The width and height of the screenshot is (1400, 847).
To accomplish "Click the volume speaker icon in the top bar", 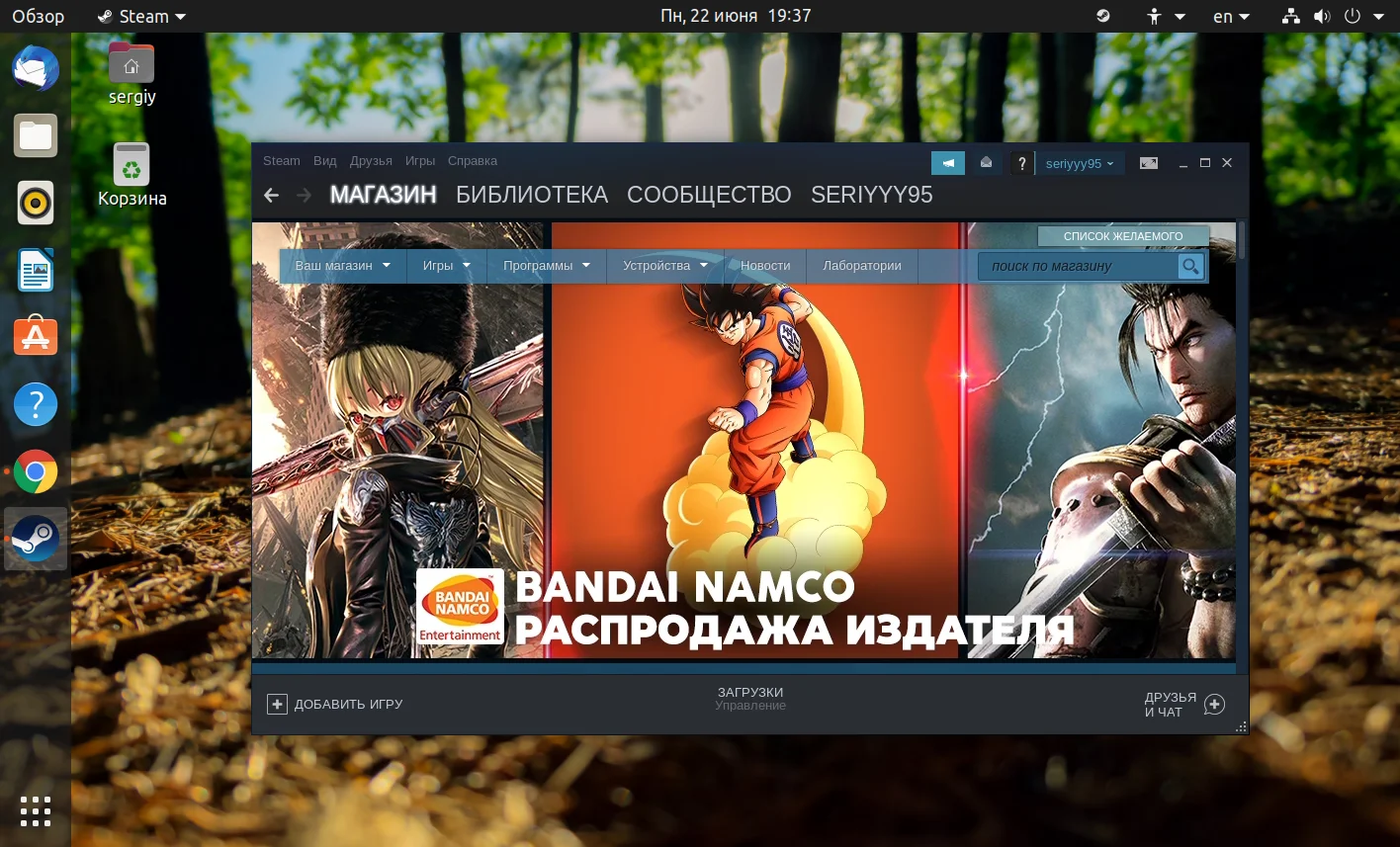I will coord(1321,16).
